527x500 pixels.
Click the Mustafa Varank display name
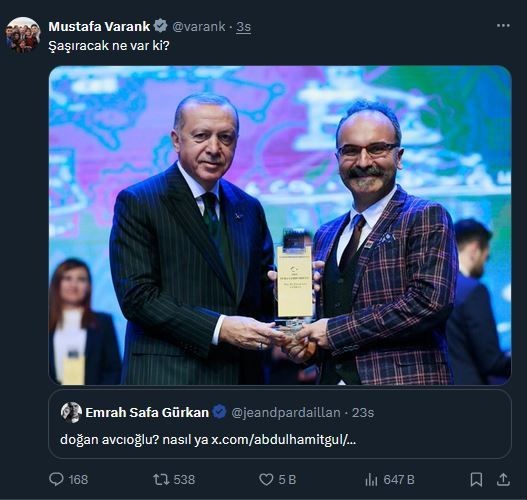pos(99,27)
